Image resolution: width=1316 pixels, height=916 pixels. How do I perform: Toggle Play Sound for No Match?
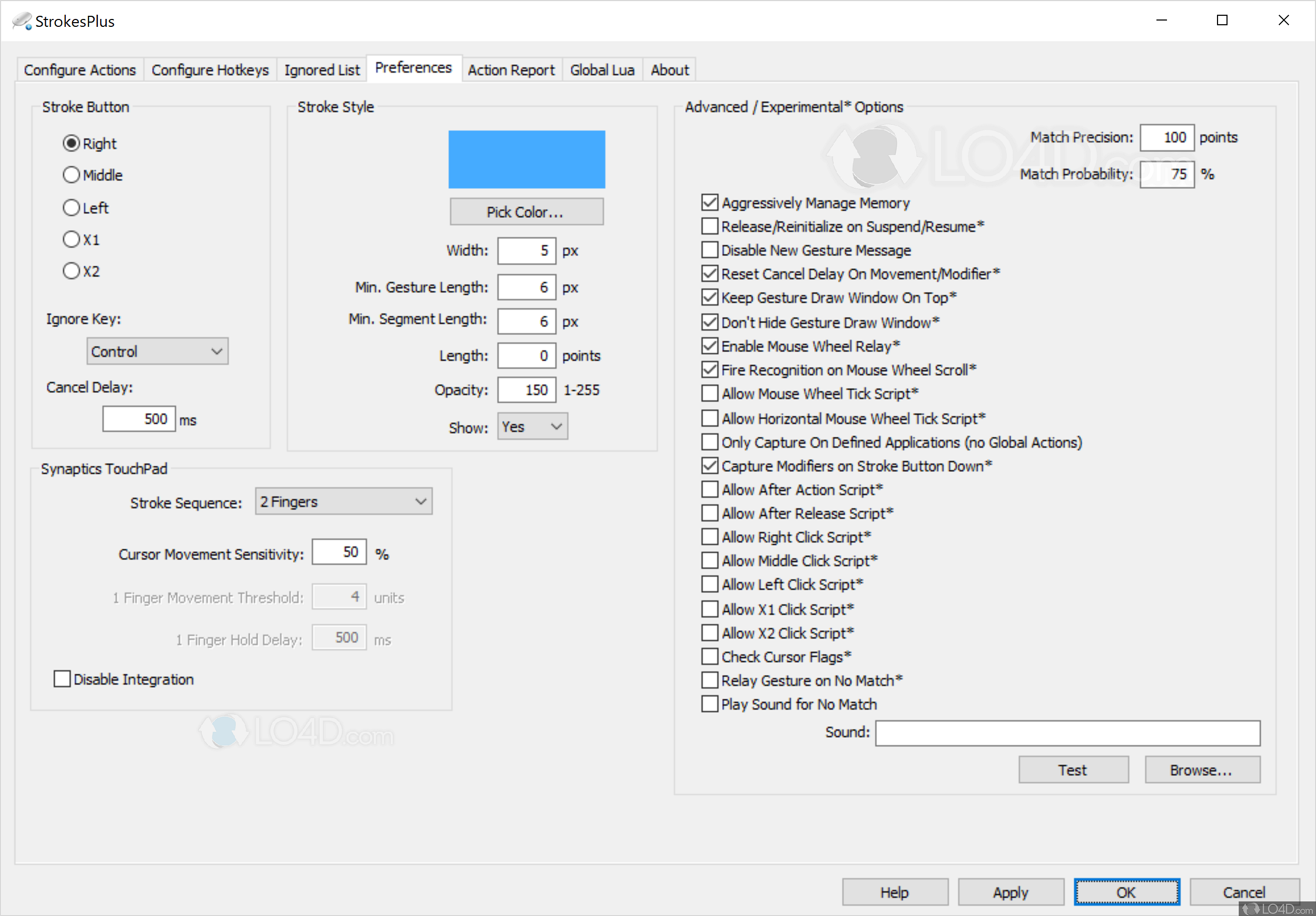coord(709,704)
